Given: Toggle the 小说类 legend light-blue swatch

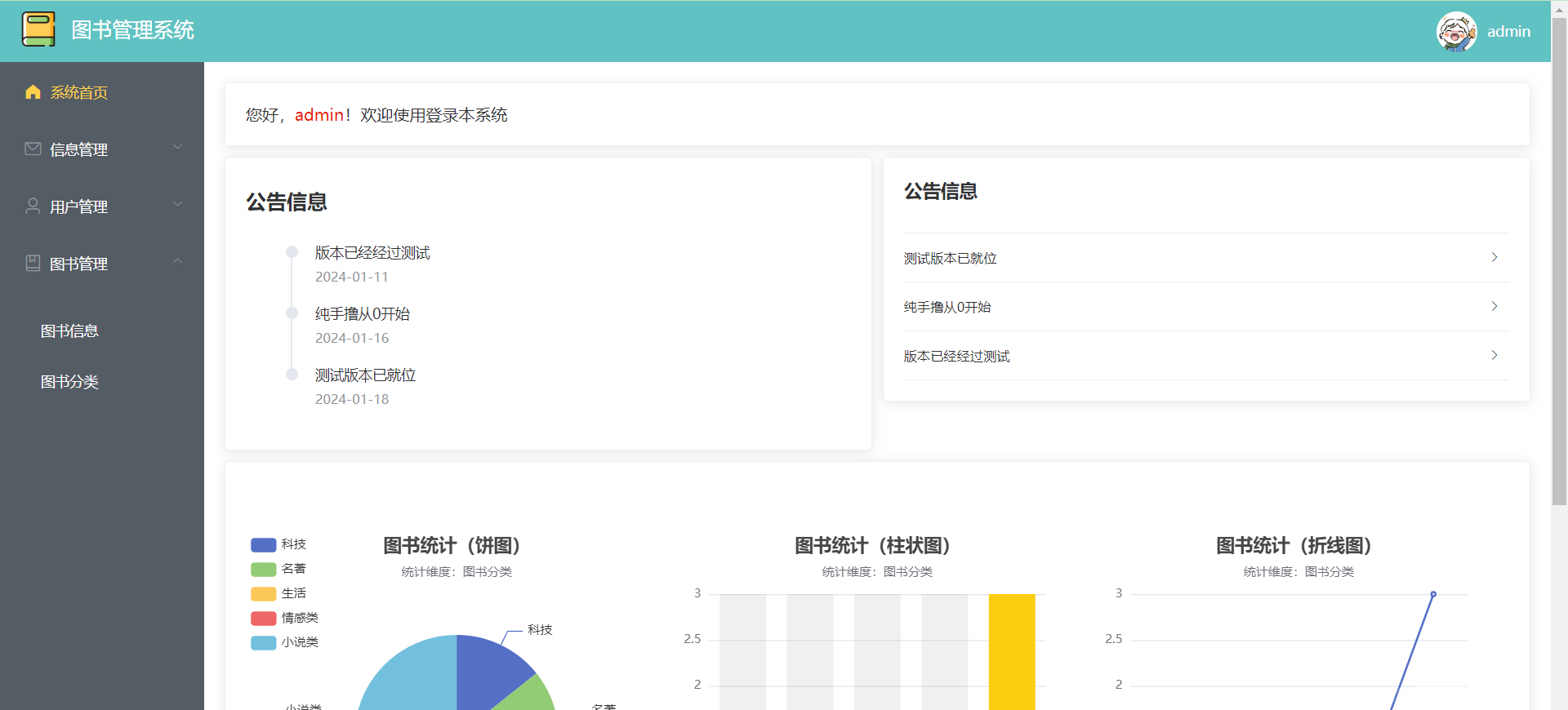Looking at the screenshot, I should coord(263,642).
